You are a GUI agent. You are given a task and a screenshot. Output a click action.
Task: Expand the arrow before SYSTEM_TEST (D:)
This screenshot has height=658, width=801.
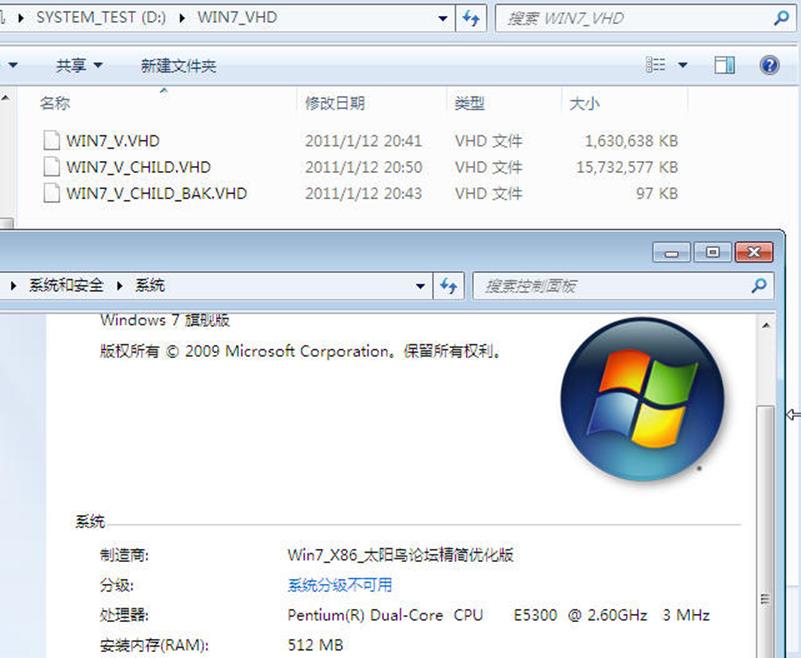pyautogui.click(x=21, y=18)
